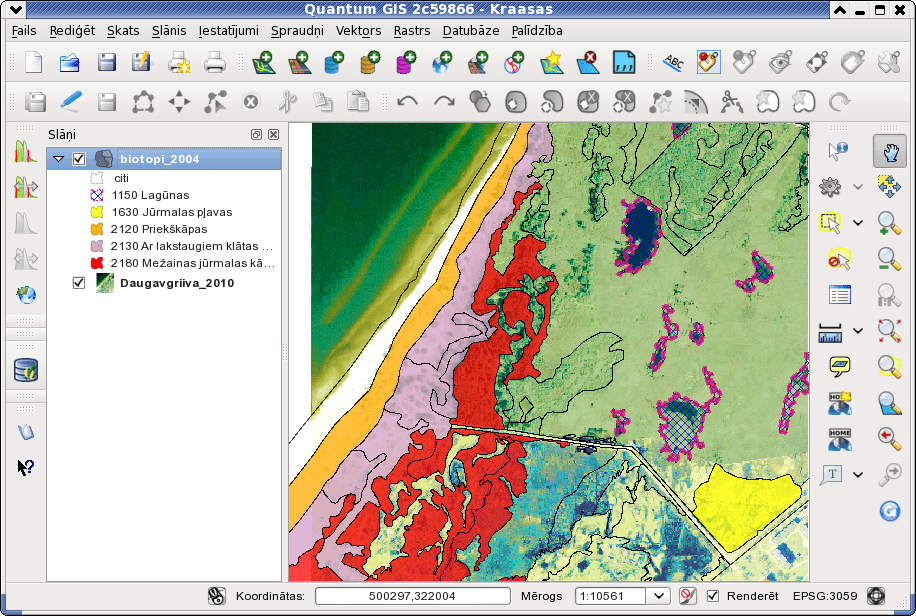
Task: Click the Redo arrow icon
Action: point(444,102)
